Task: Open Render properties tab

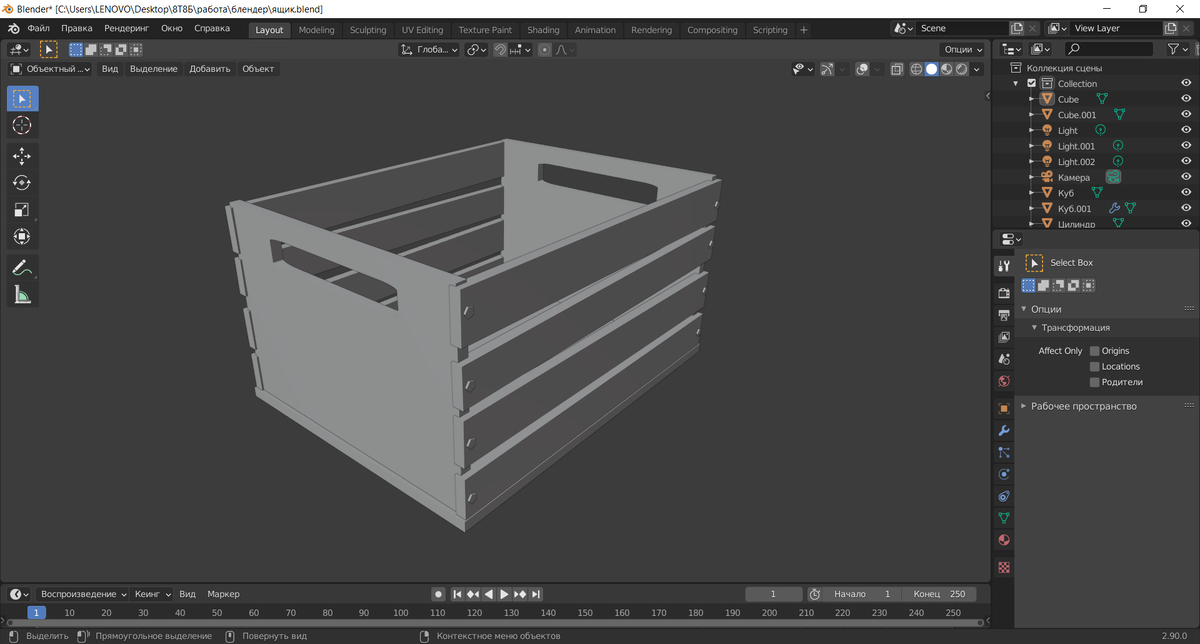Action: 1004,293
